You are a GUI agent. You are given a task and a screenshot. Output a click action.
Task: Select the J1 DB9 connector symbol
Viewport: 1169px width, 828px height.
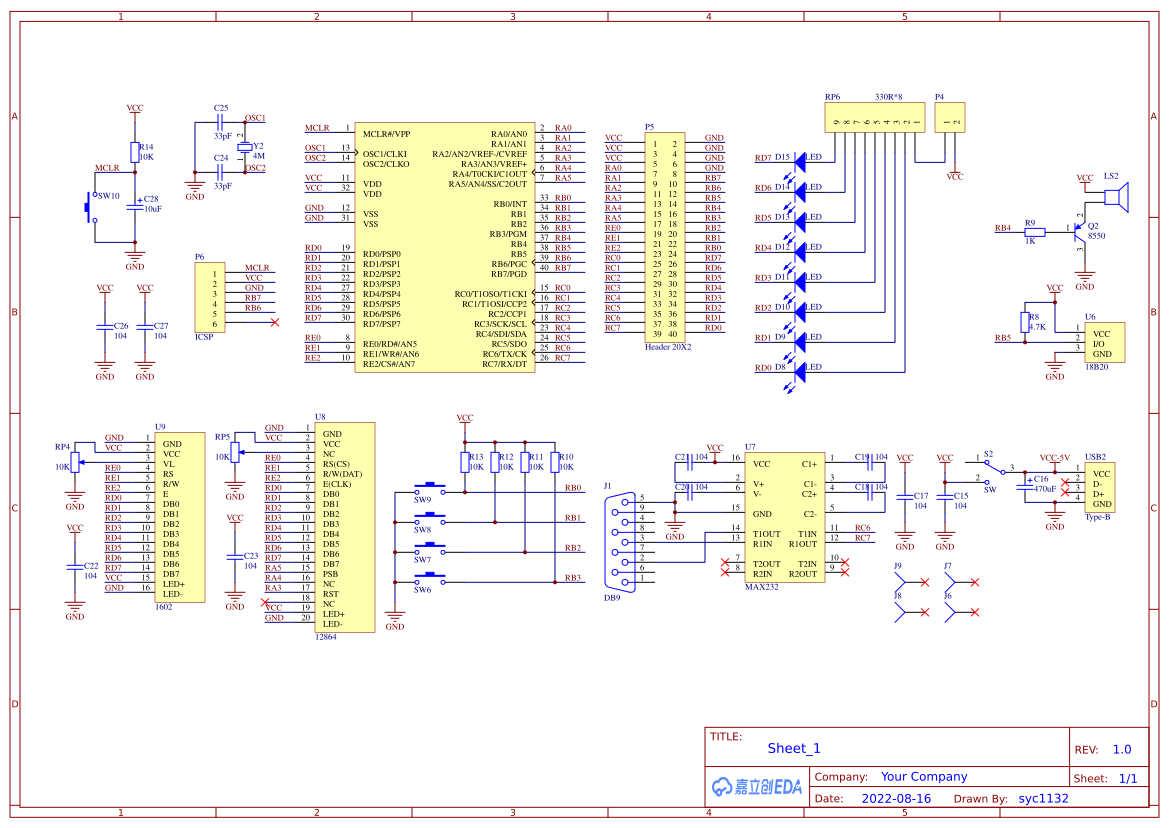(x=622, y=543)
